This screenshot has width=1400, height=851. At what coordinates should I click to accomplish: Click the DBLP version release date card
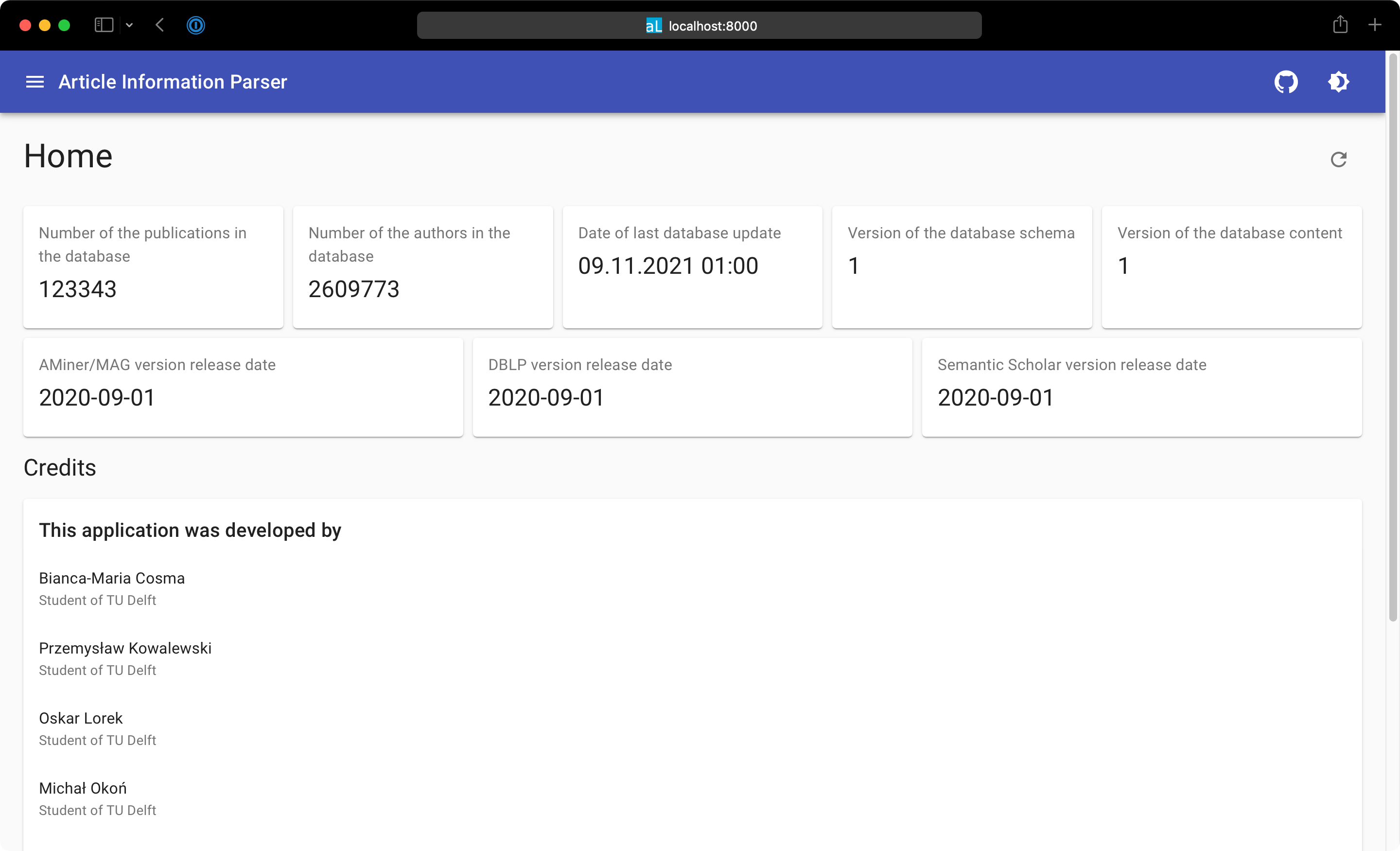click(692, 387)
